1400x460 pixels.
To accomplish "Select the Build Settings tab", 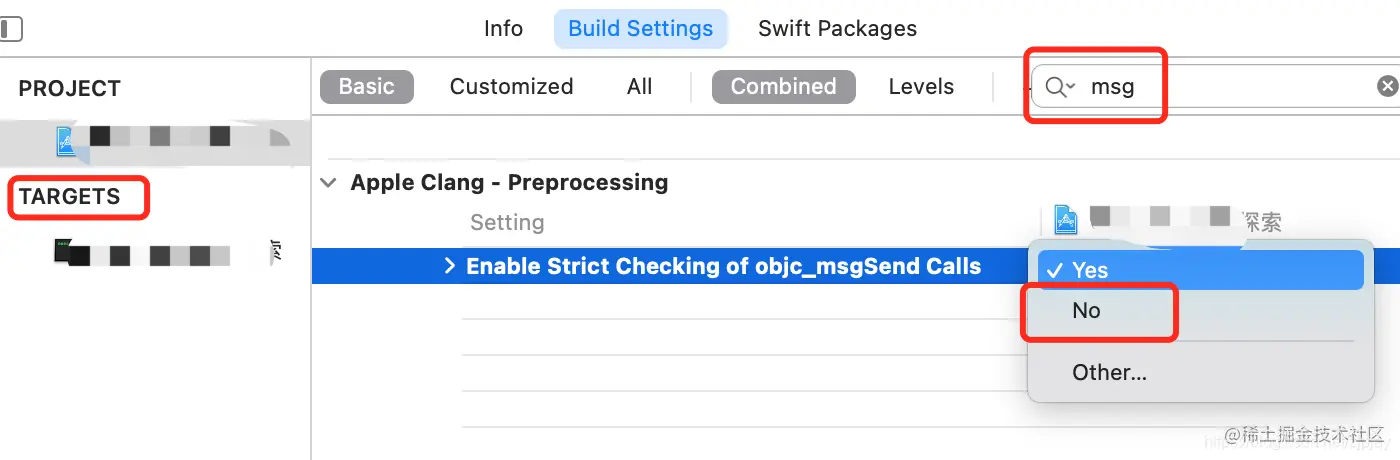I will 640,29.
